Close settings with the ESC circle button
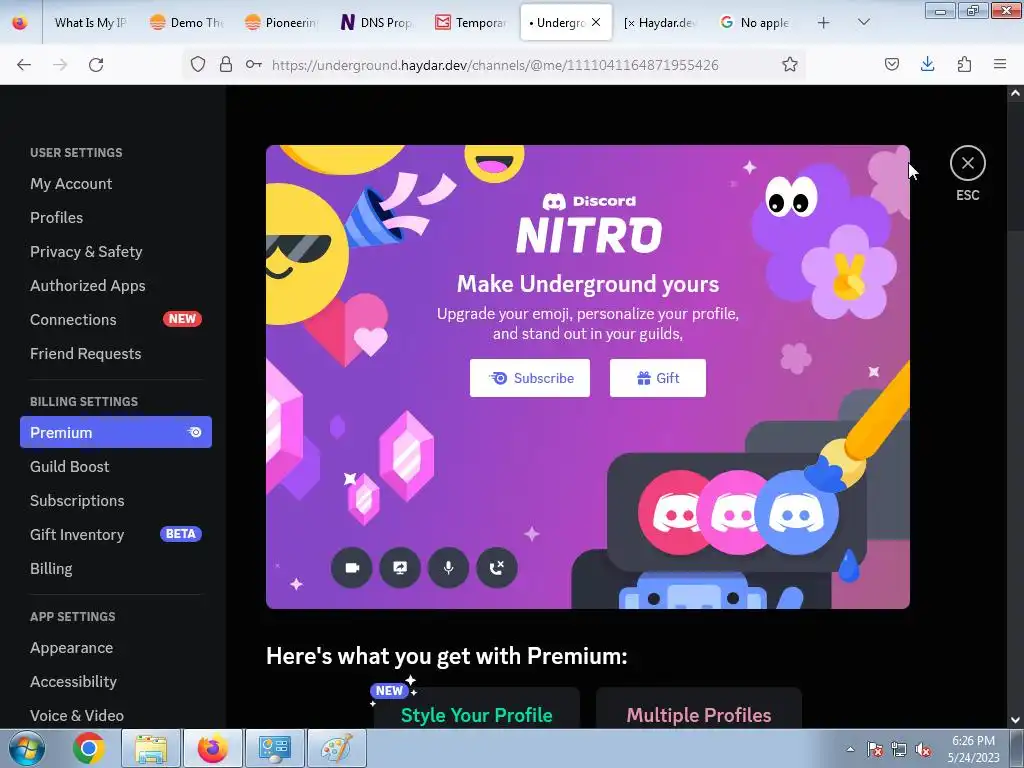 [x=967, y=163]
